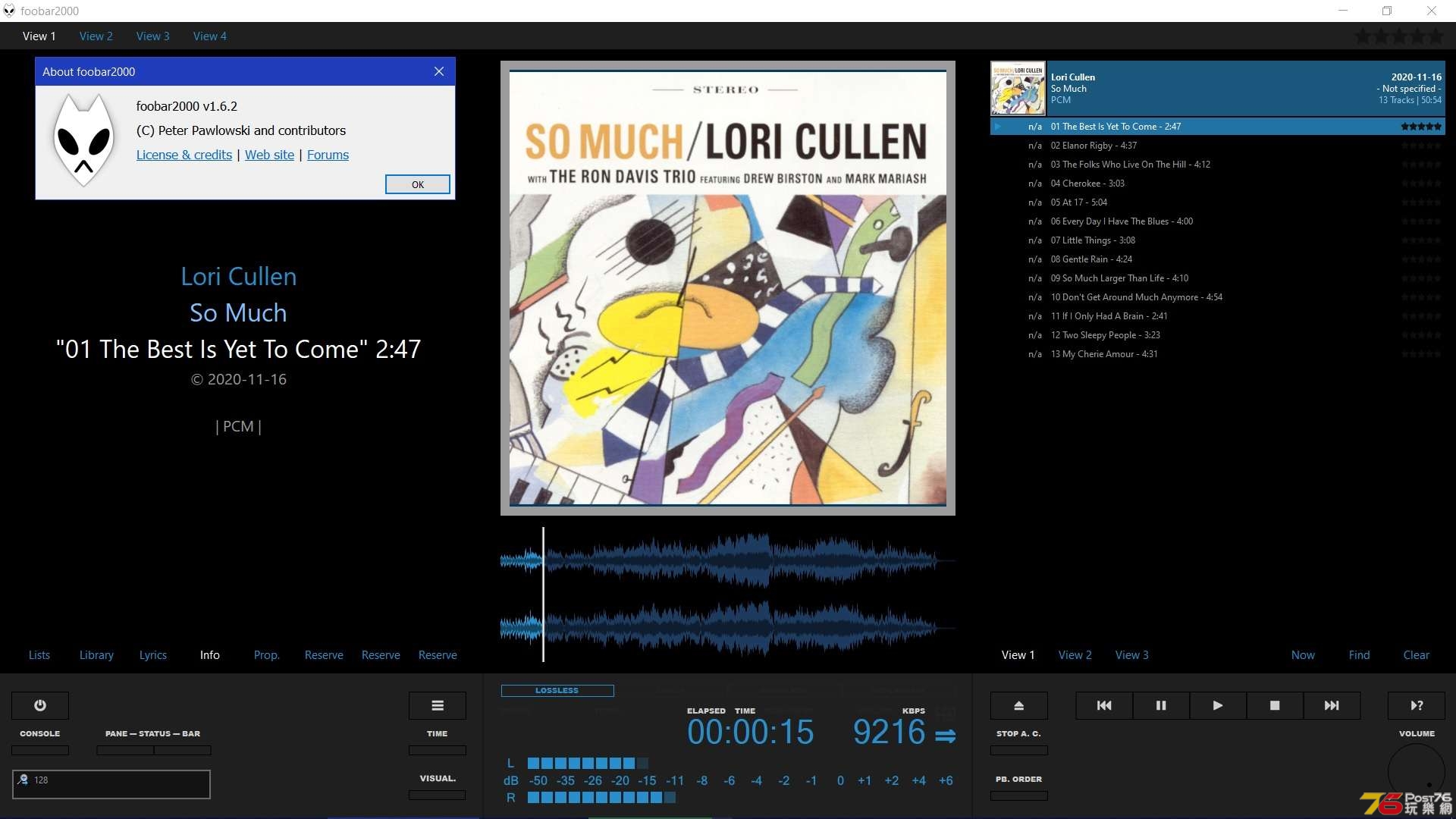Click the search field containing 128

click(x=111, y=784)
